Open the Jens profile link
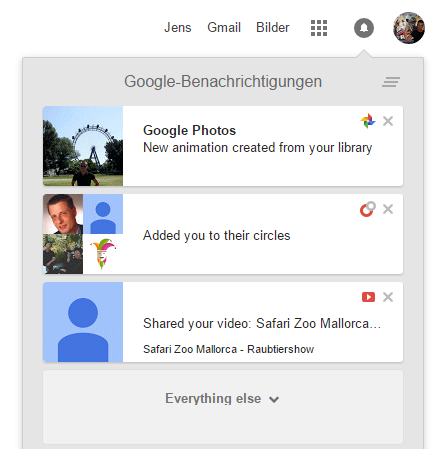Viewport: 440px width, 449px height. pyautogui.click(x=178, y=27)
